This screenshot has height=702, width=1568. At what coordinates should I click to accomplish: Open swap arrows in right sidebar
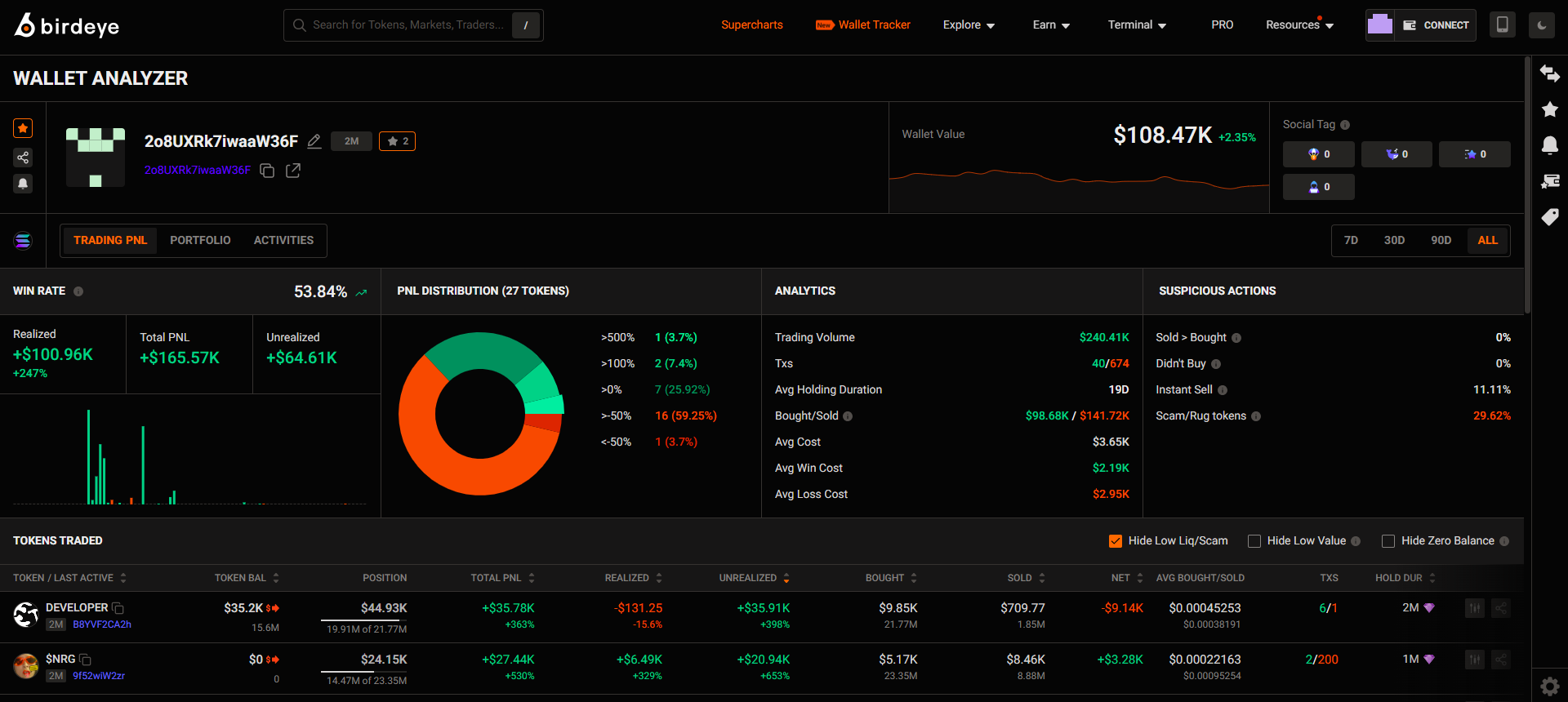point(1549,73)
